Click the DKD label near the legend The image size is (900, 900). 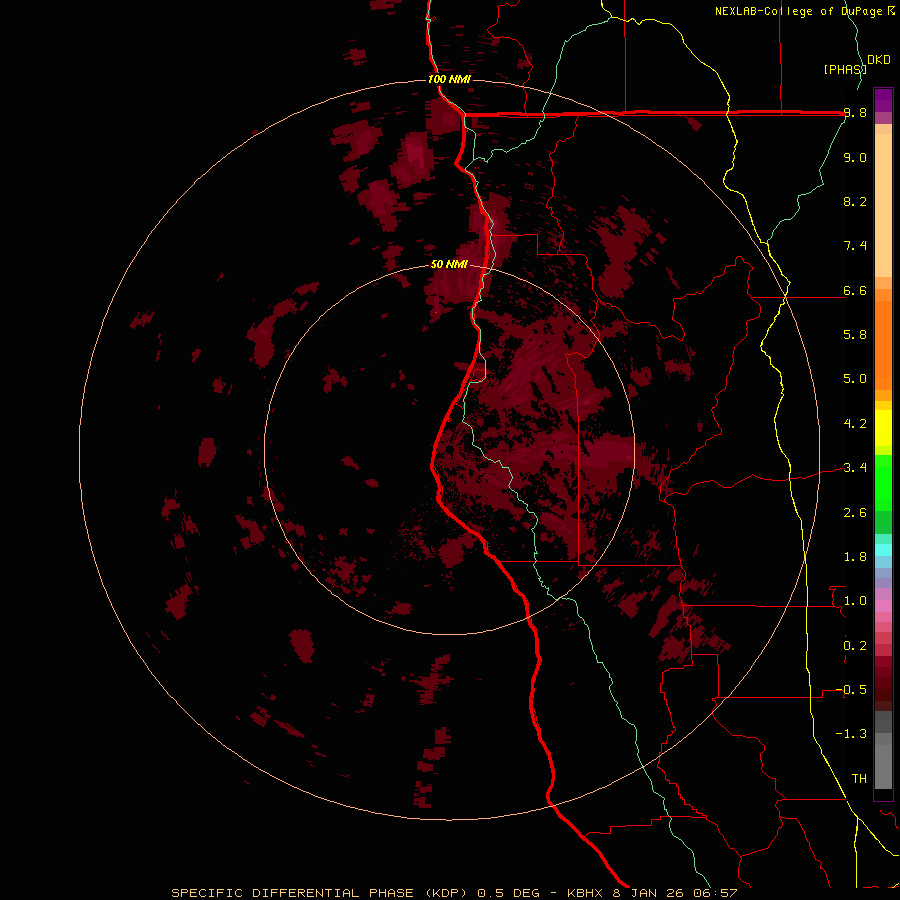pyautogui.click(x=879, y=60)
